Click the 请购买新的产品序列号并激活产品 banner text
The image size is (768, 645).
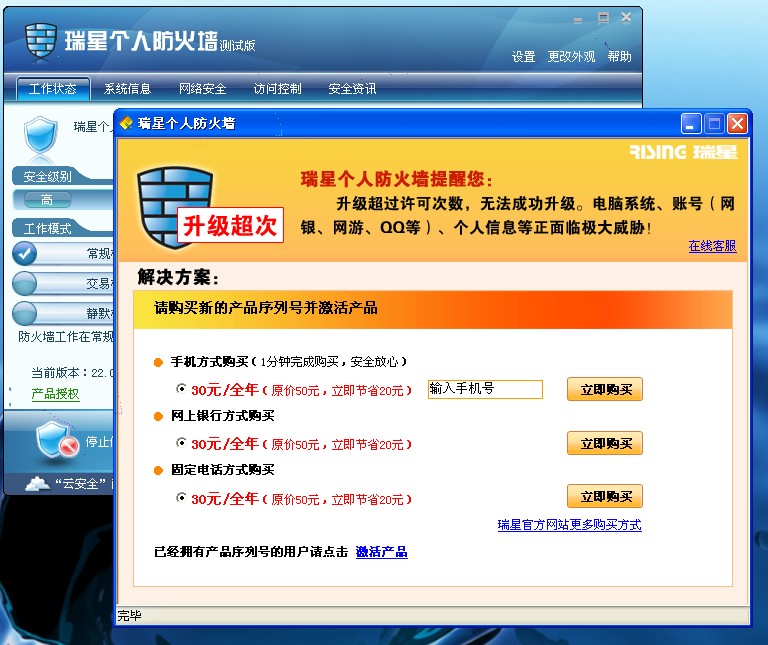coord(266,308)
